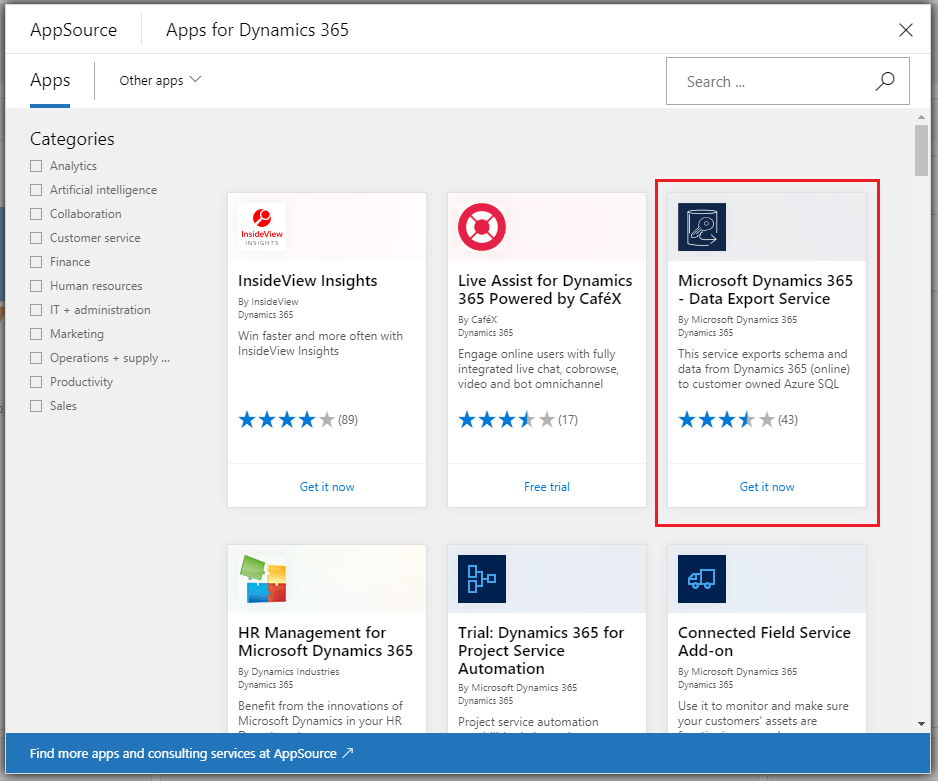Image resolution: width=938 pixels, height=781 pixels.
Task: Check the Sales category
Action: click(36, 405)
